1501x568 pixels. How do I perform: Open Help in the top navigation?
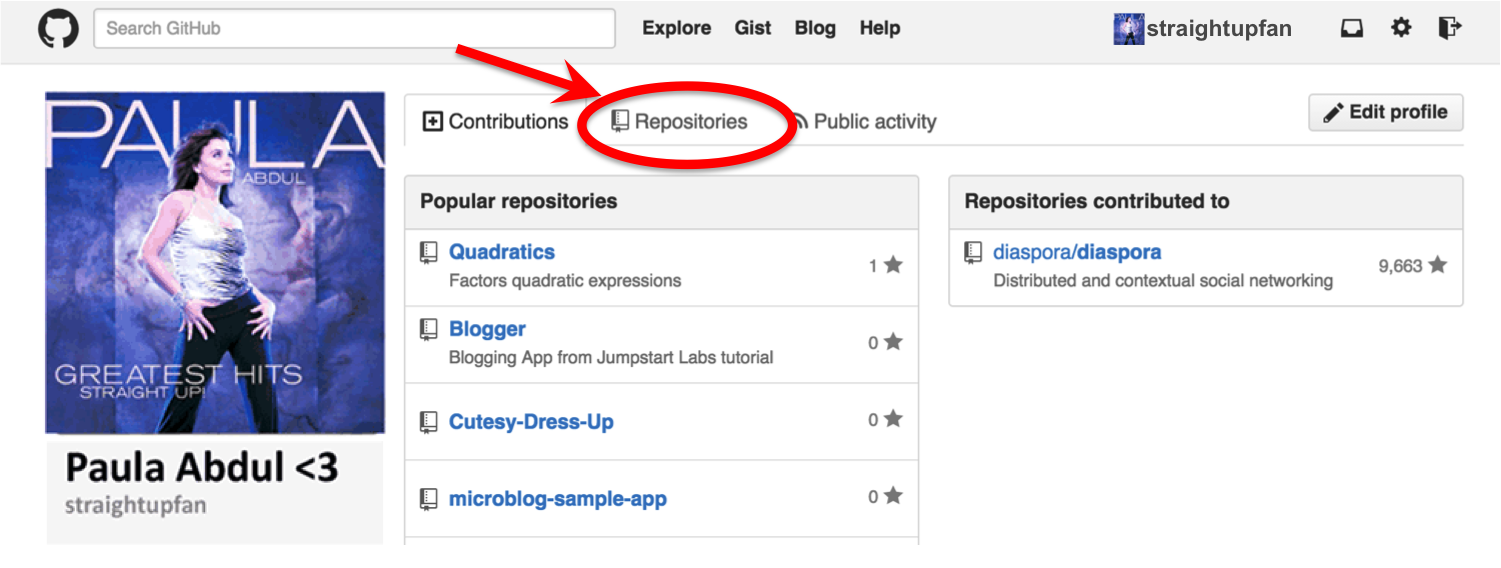880,28
